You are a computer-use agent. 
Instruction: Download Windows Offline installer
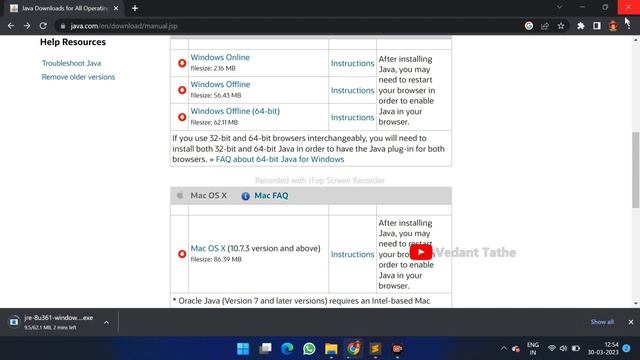pyautogui.click(x=220, y=84)
